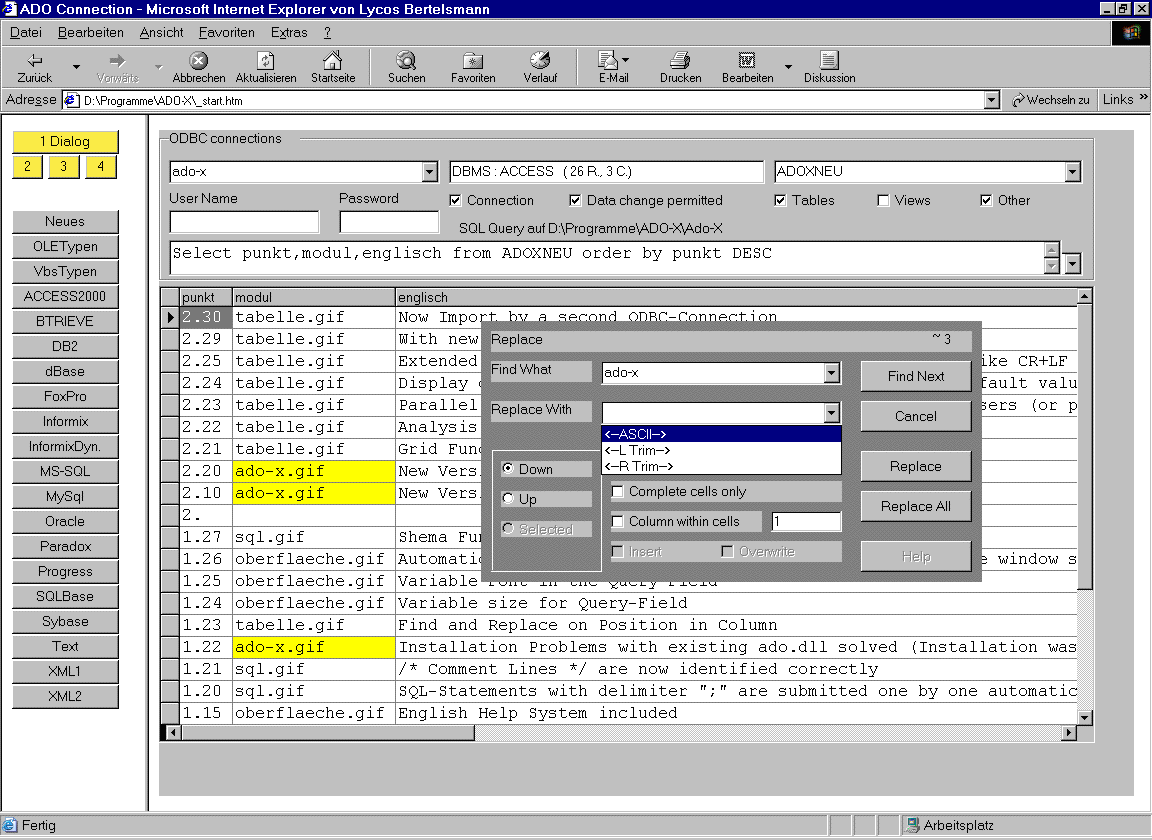Open the Find What dropdown arrow

832,373
